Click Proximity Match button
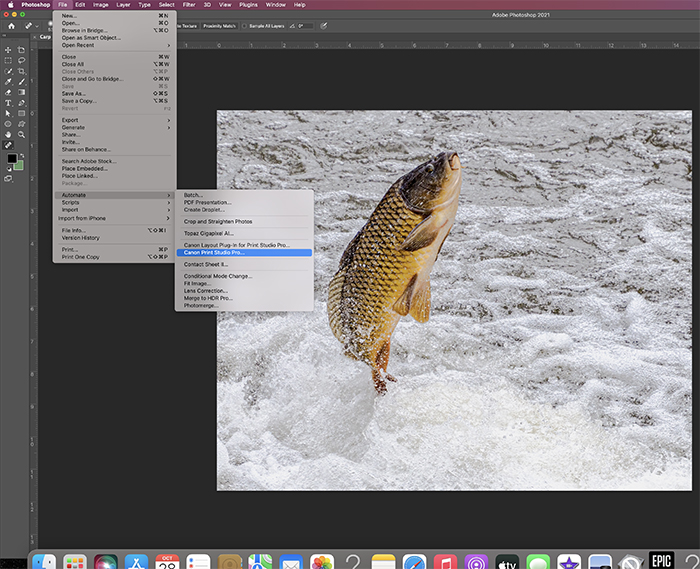Screen dimensions: 700x569 tap(219, 26)
